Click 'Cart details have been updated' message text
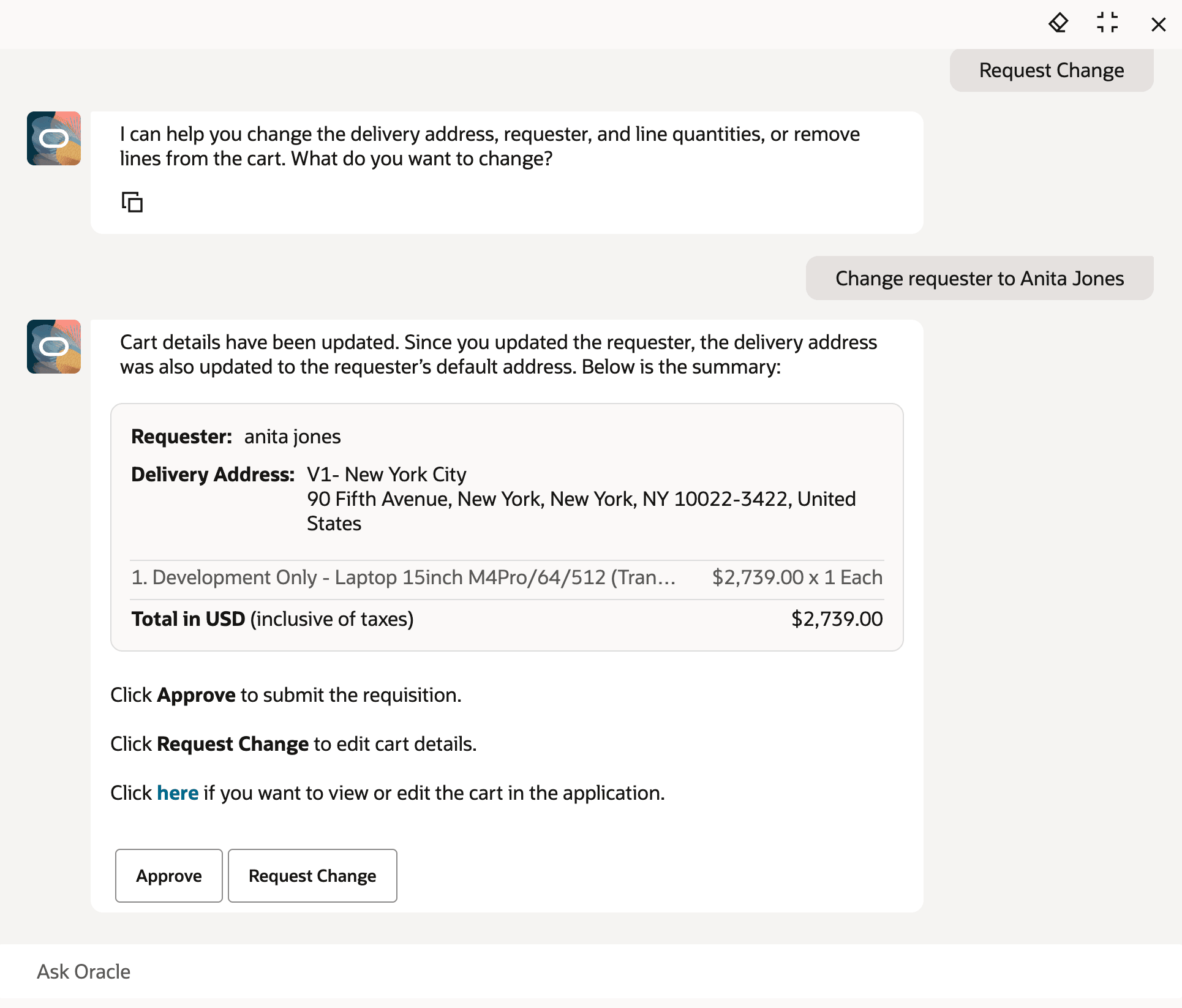The height and width of the screenshot is (1008, 1182). click(x=499, y=355)
